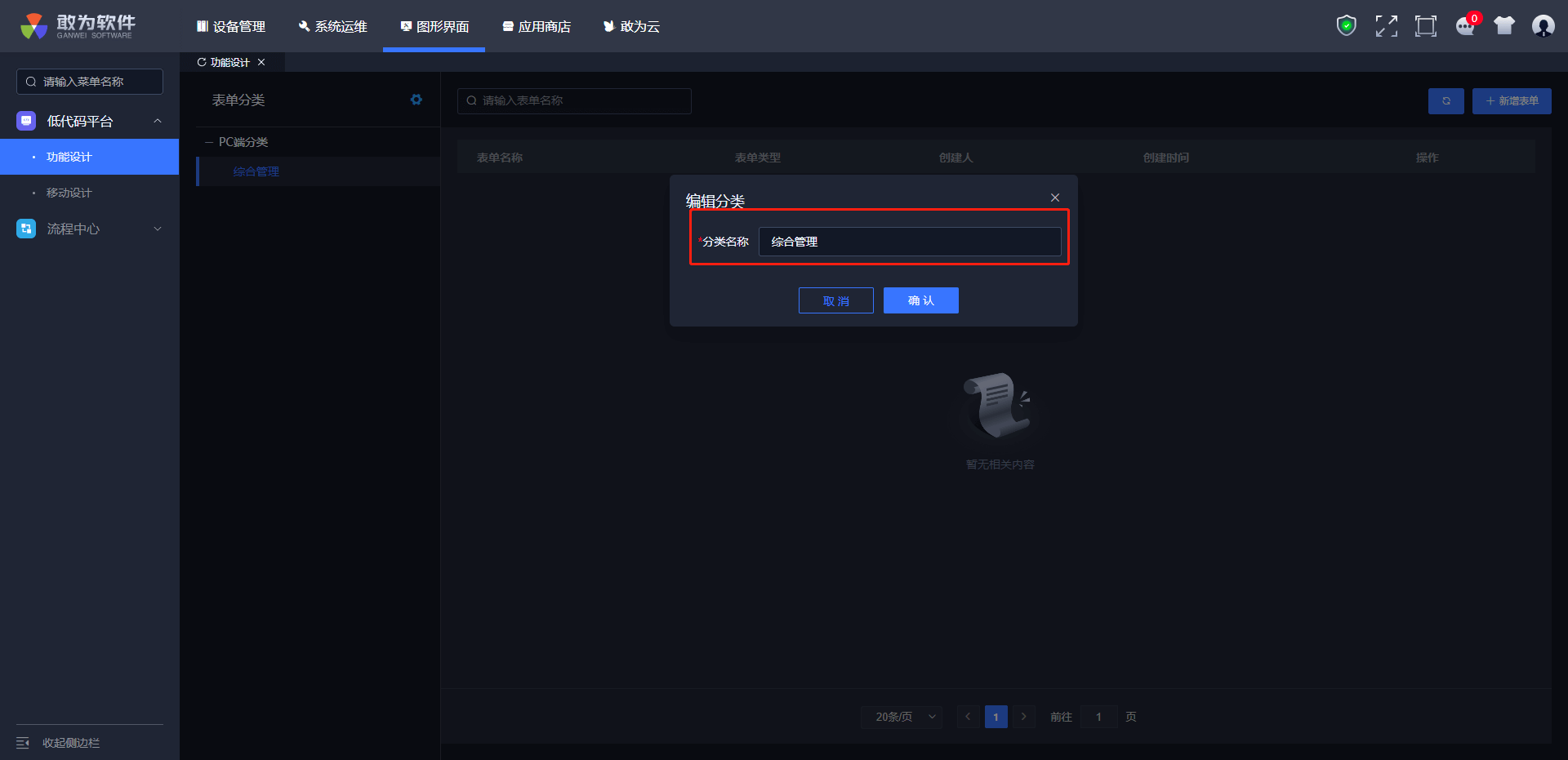The image size is (1568, 760).
Task: Open the 应用商店 menu
Action: pos(537,26)
